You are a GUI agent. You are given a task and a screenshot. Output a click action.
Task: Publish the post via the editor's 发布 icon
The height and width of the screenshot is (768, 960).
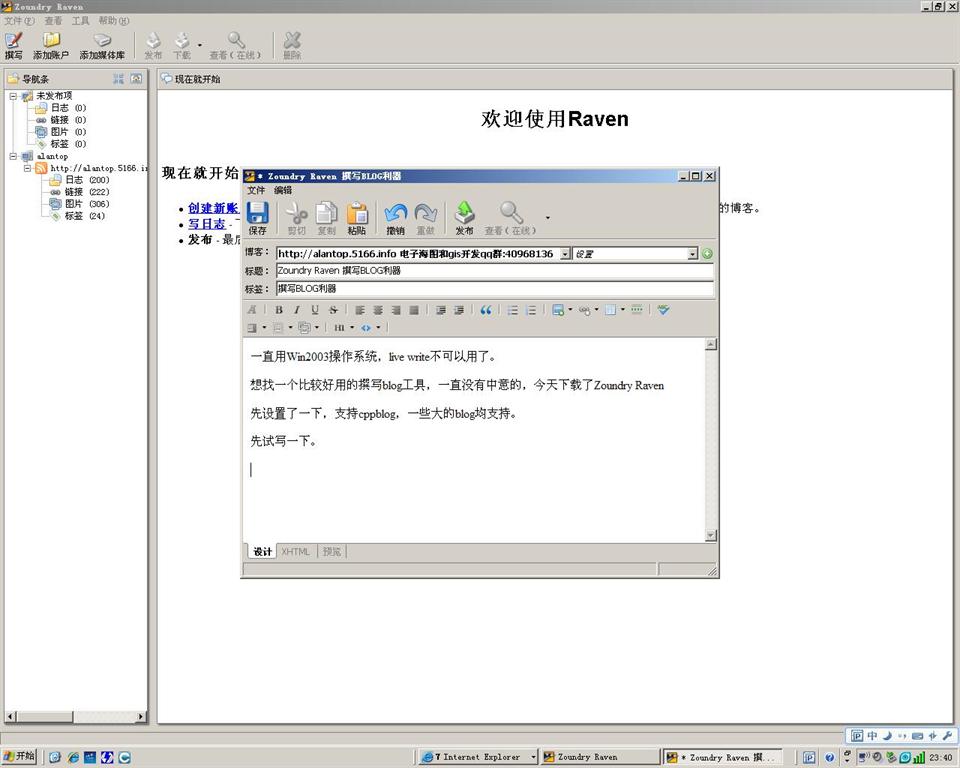(x=464, y=218)
